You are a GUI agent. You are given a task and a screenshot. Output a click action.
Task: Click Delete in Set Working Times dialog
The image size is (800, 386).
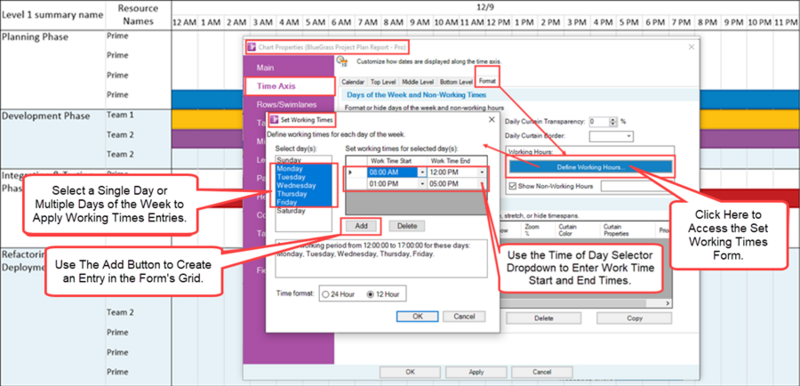pos(407,225)
